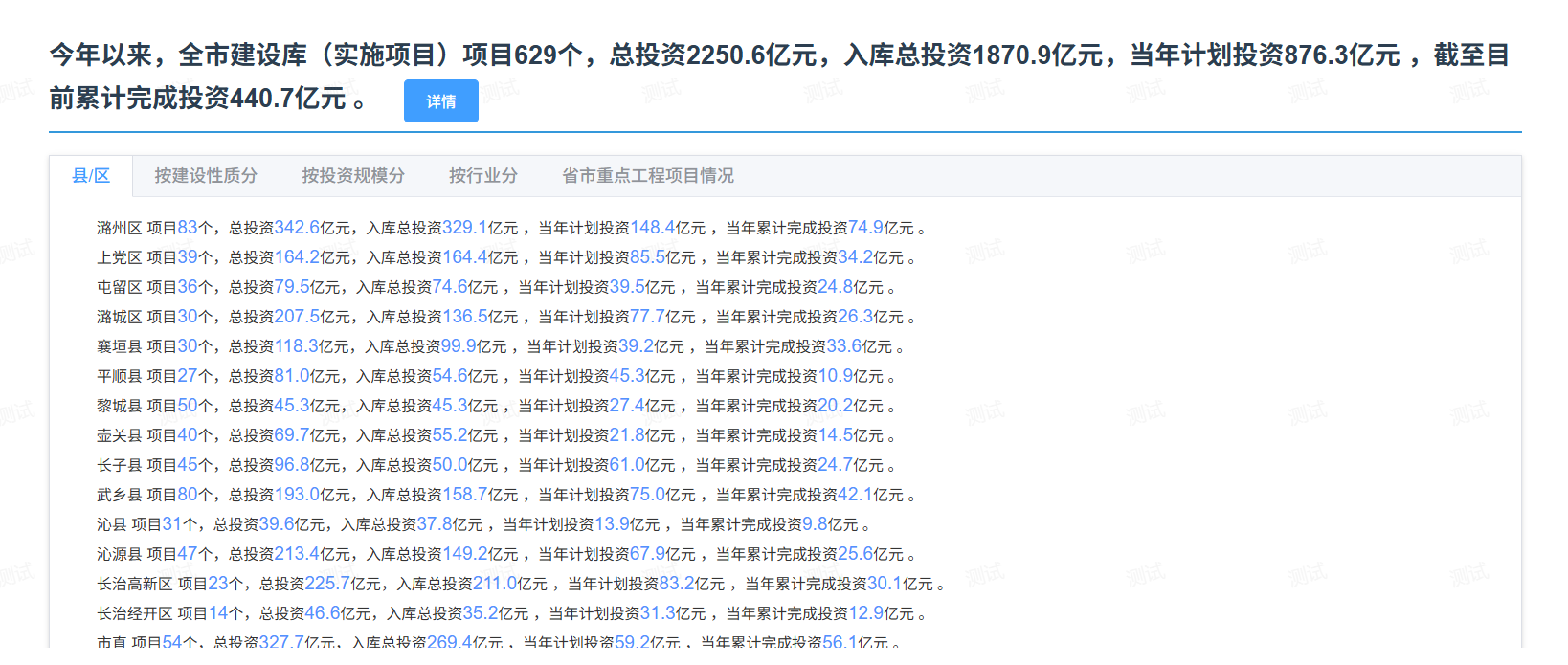Select 平顺县 total investment 81.0
Image resolution: width=1568 pixels, height=665 pixels.
292,376
